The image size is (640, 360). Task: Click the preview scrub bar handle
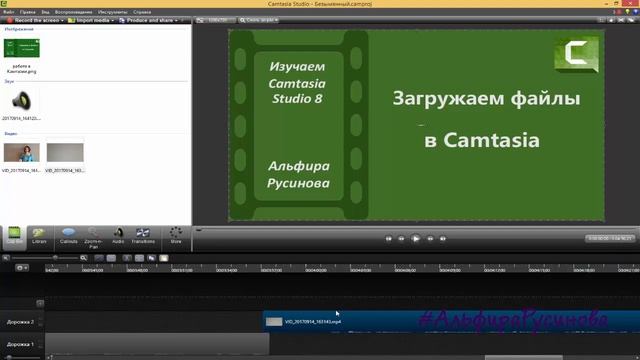pos(199,230)
